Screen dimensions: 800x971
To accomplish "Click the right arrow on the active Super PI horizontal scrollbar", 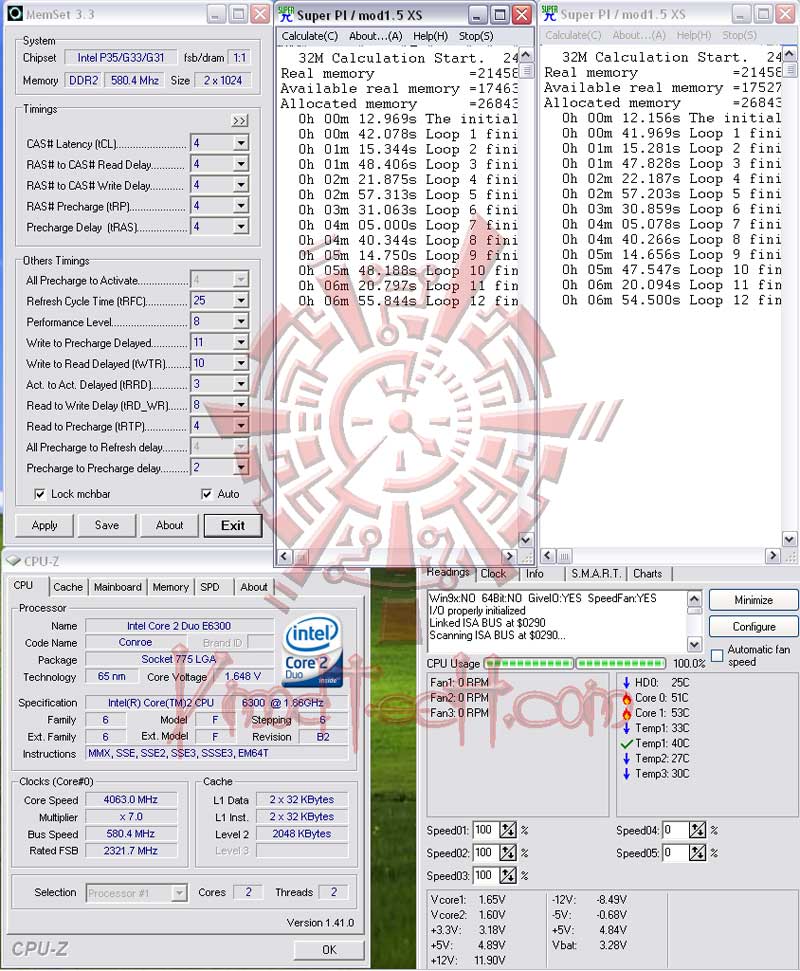I will 510,556.
